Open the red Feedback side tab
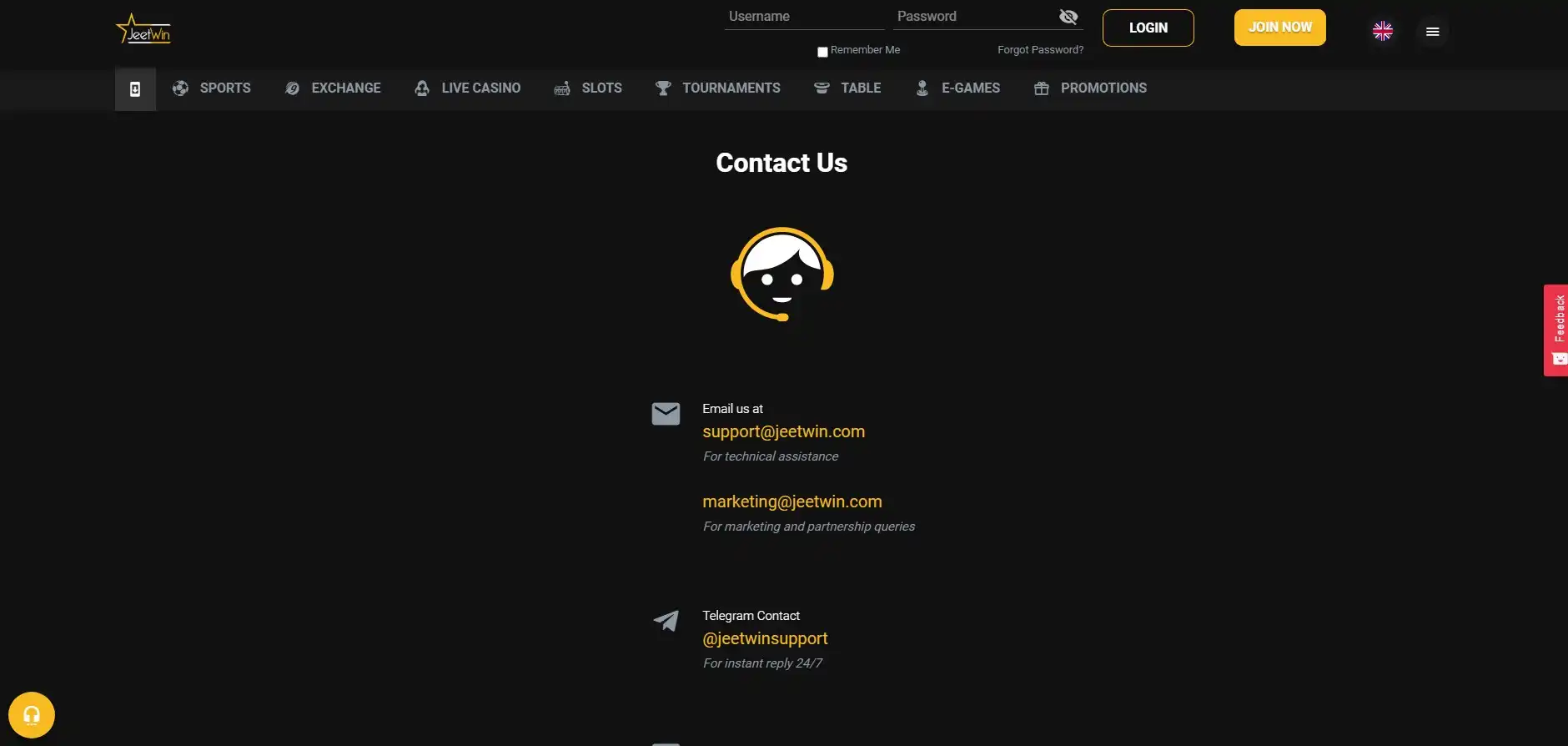Image resolution: width=1568 pixels, height=746 pixels. pos(1556,330)
